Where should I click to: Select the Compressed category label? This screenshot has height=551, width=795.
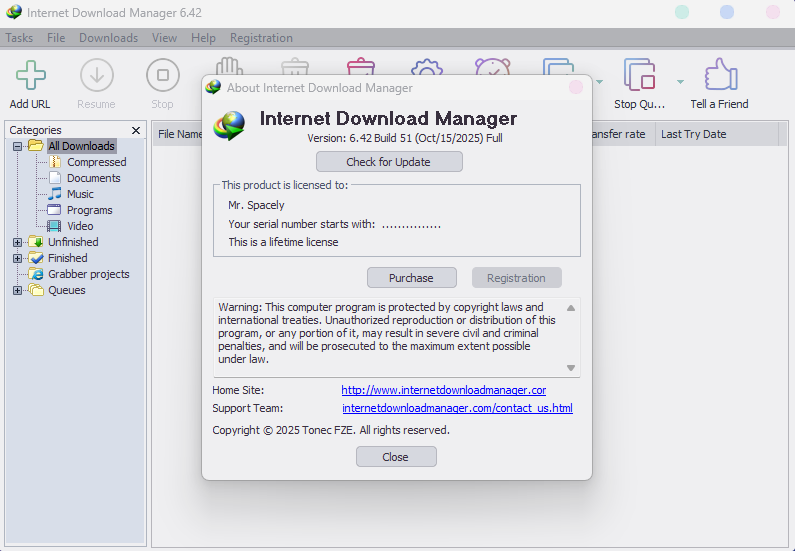(96, 162)
